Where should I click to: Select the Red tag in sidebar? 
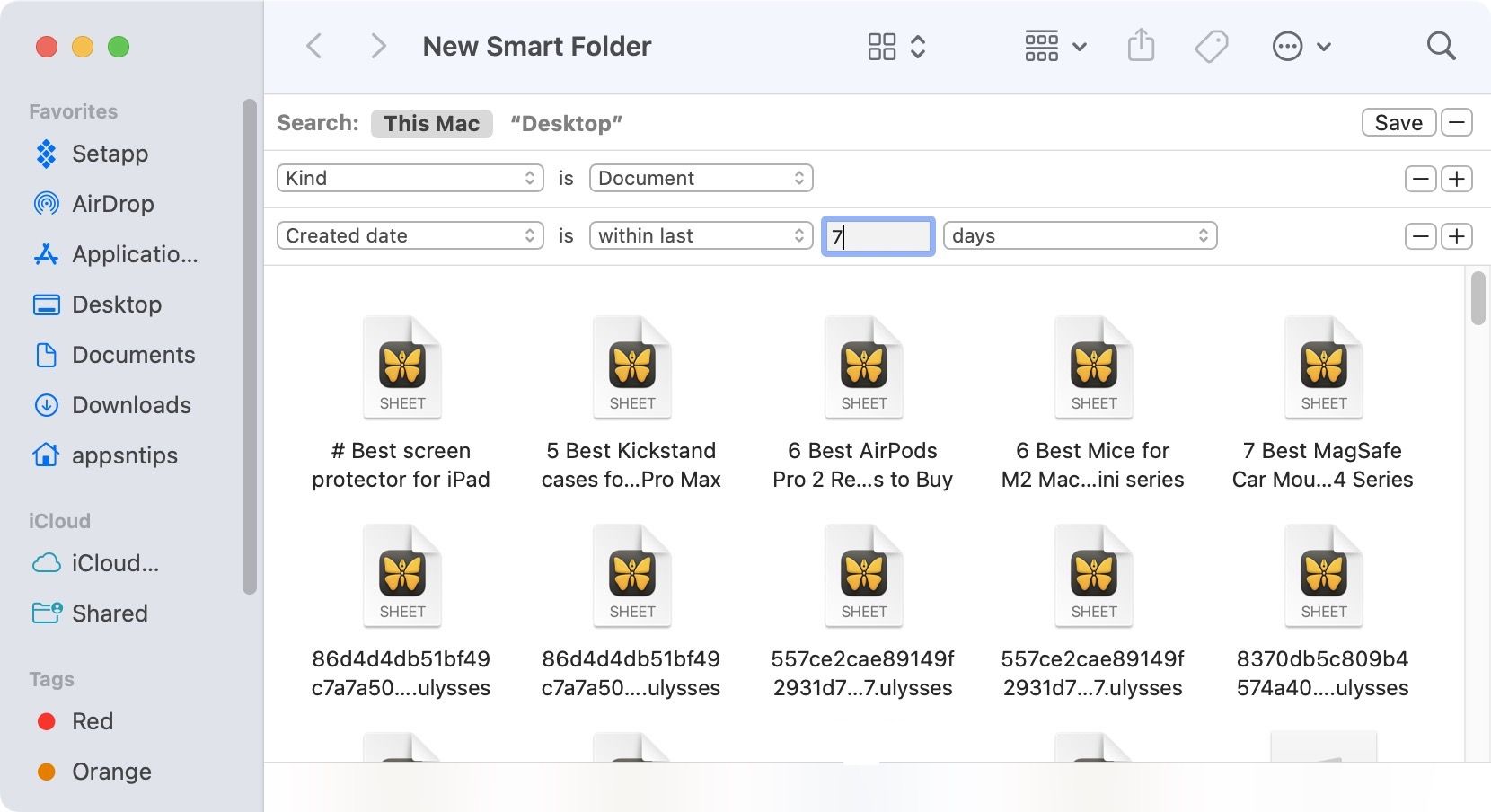coord(92,721)
